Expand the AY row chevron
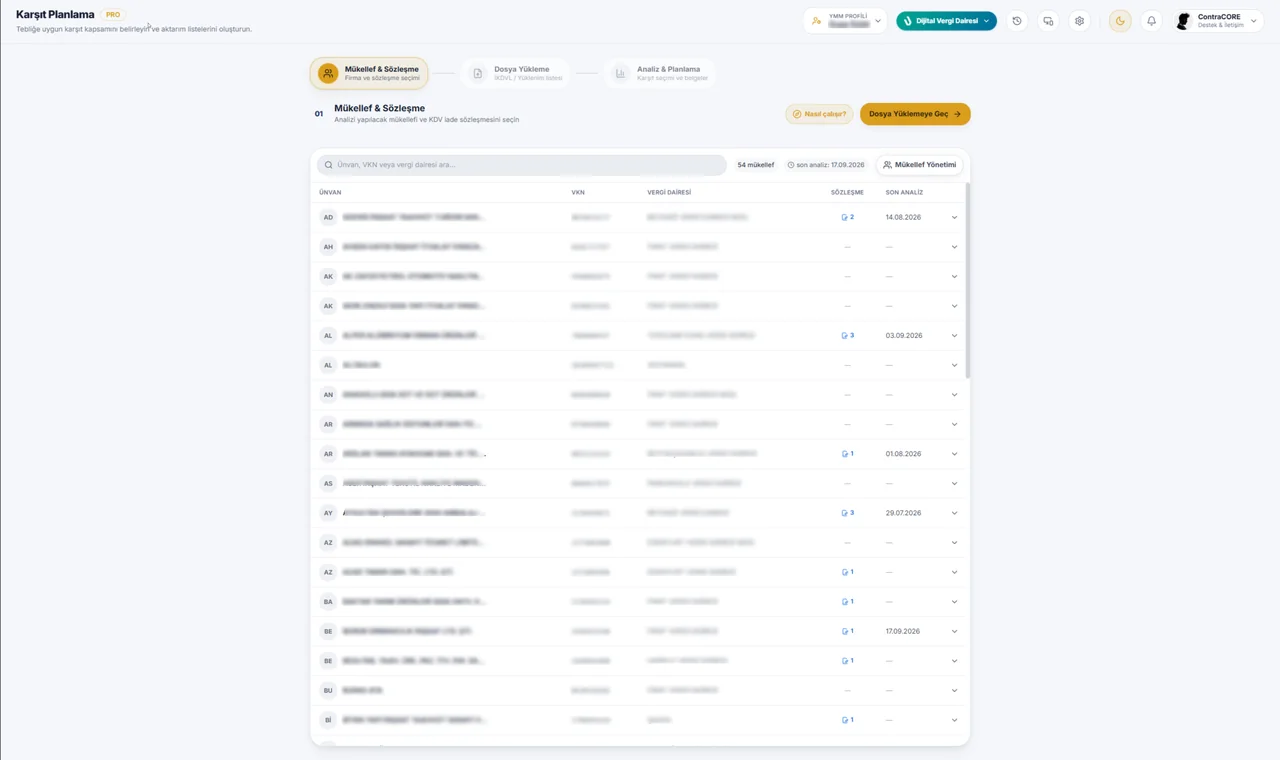The height and width of the screenshot is (760, 1280). point(954,513)
